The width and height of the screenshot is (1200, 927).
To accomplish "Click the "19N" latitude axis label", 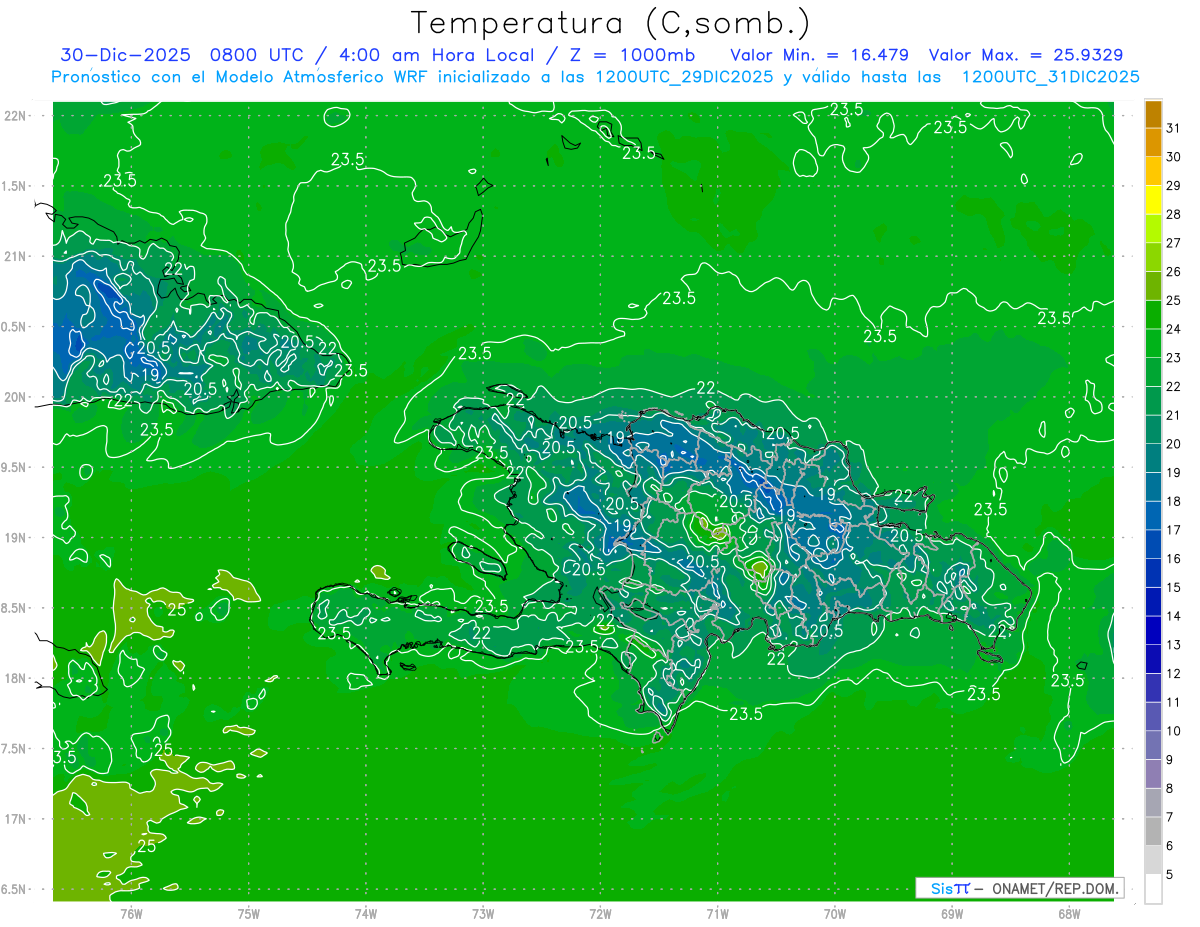I will coord(16,538).
